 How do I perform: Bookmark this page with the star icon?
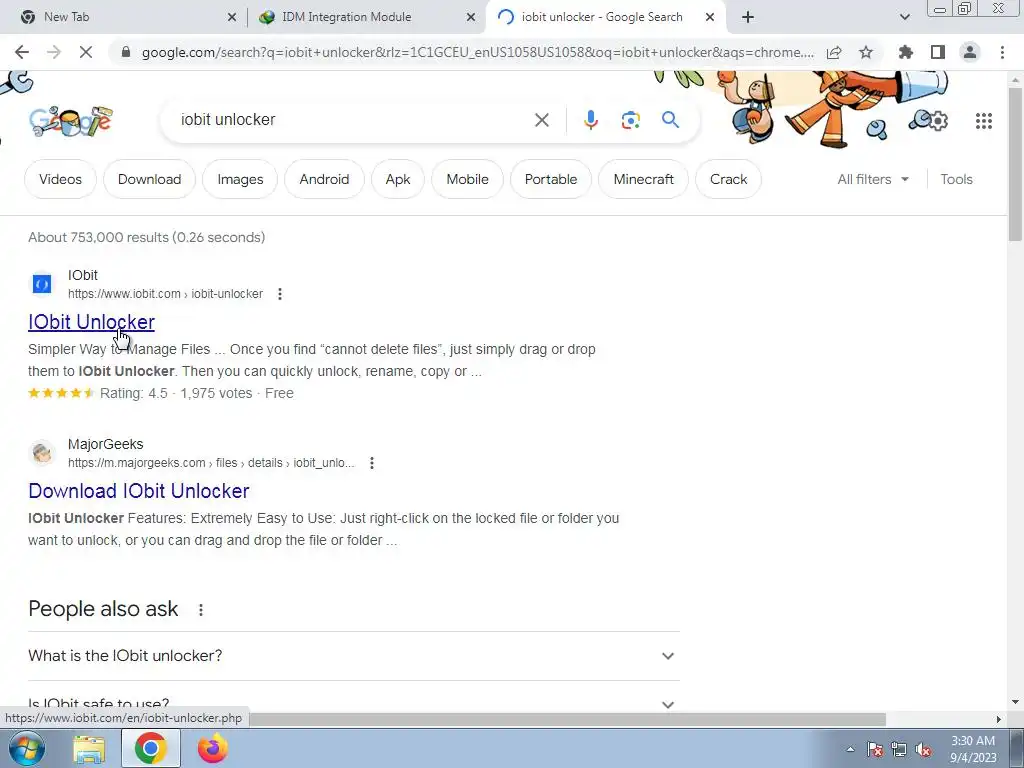pyautogui.click(x=866, y=52)
